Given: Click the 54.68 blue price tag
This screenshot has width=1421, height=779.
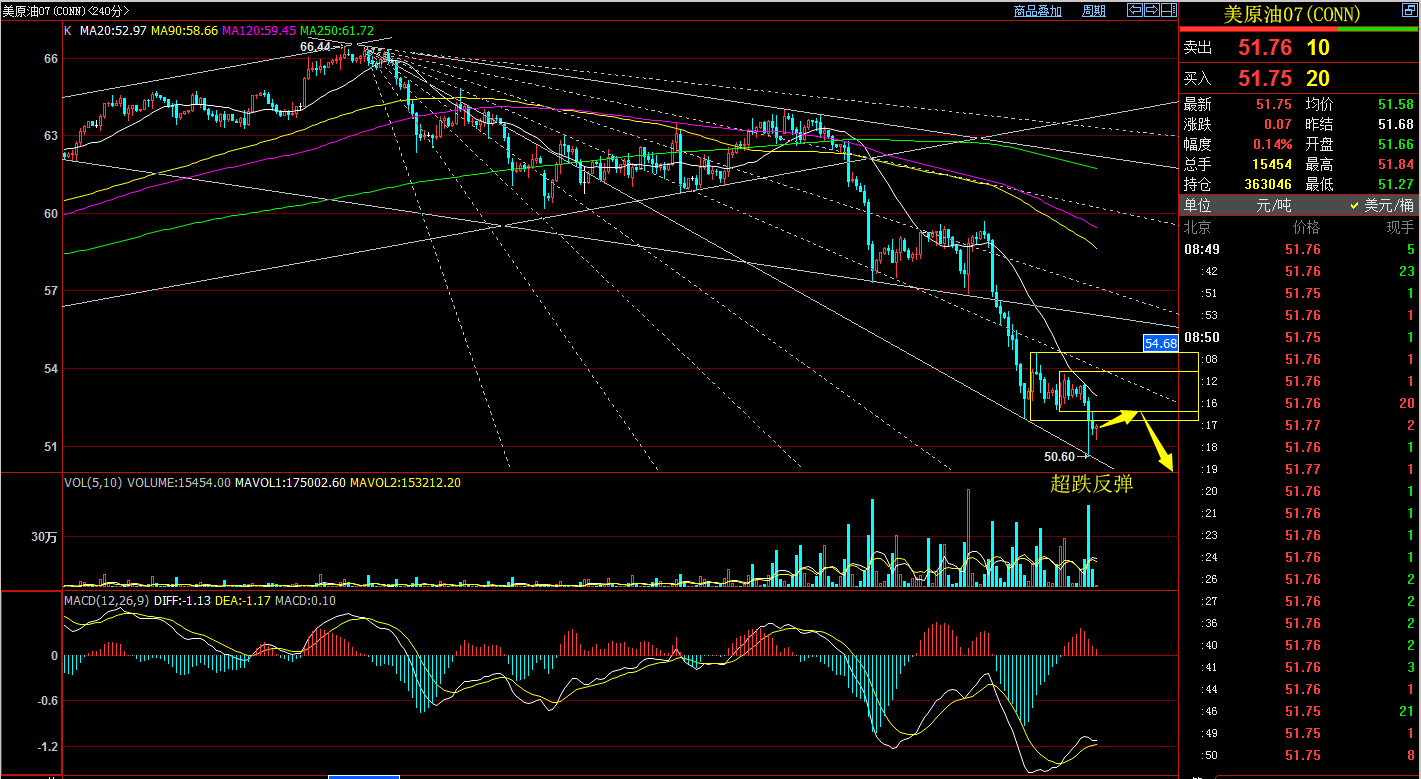Looking at the screenshot, I should (x=1161, y=343).
